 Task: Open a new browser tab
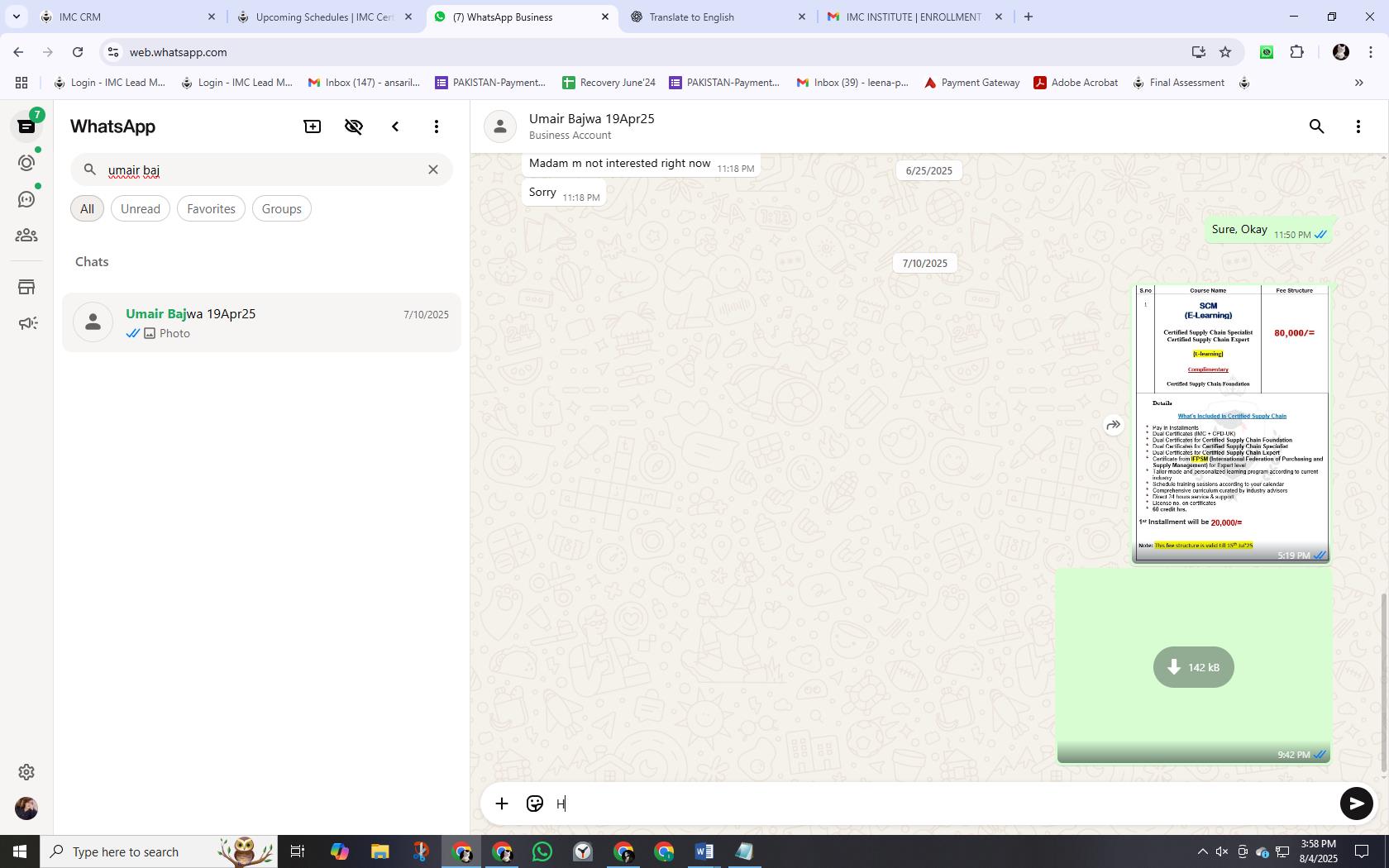coord(1029,17)
